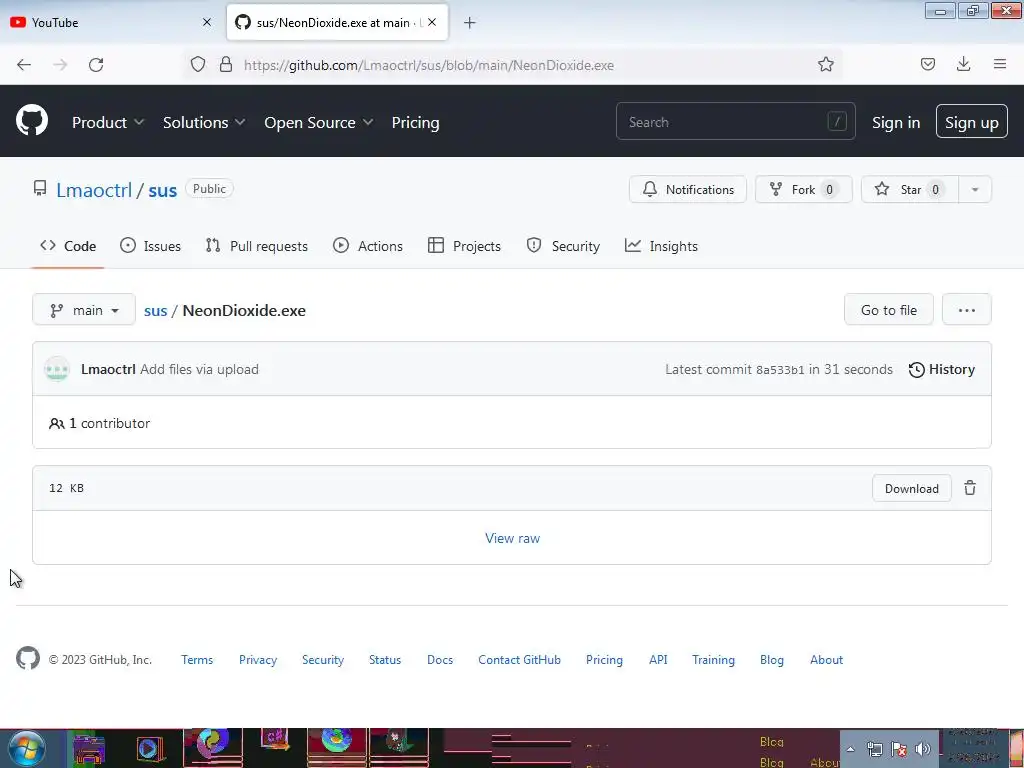This screenshot has height=768, width=1024.
Task: Focus the GitHub search field
Action: tap(735, 121)
